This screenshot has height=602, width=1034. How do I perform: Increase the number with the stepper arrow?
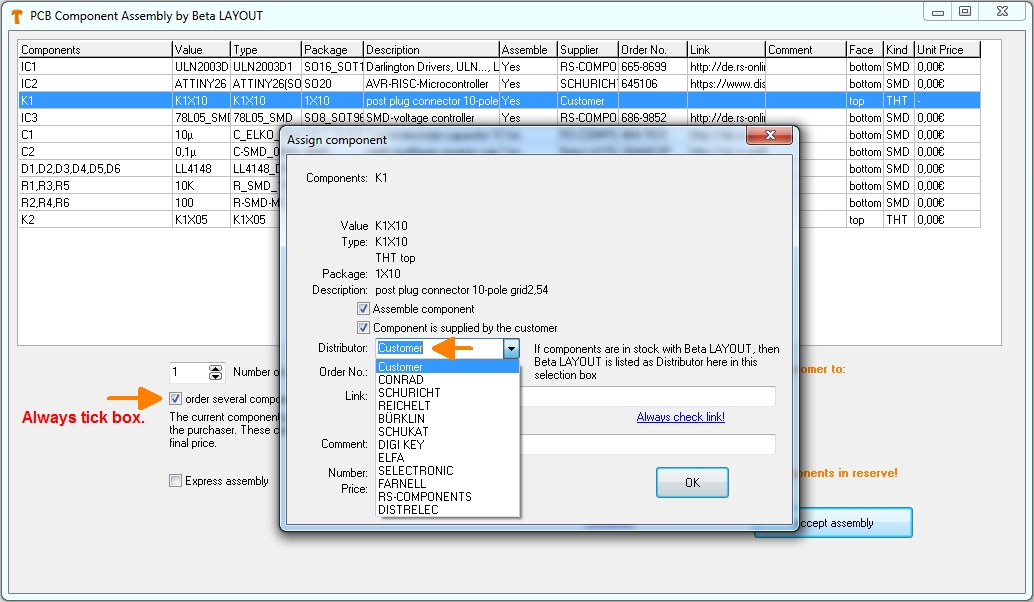point(216,368)
